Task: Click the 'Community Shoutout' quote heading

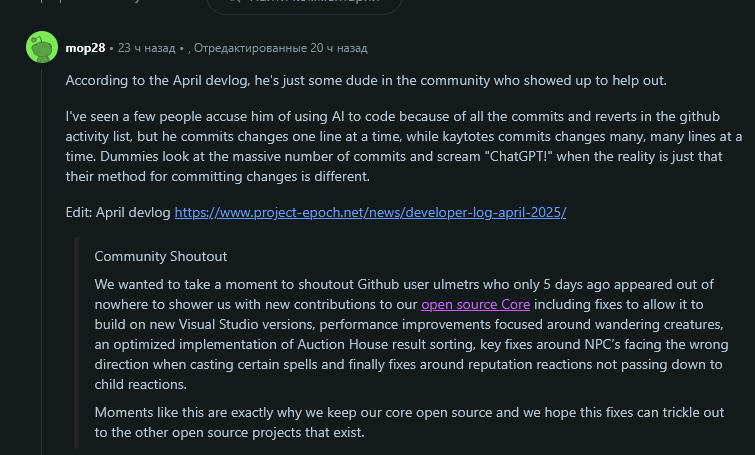Action: [160, 256]
